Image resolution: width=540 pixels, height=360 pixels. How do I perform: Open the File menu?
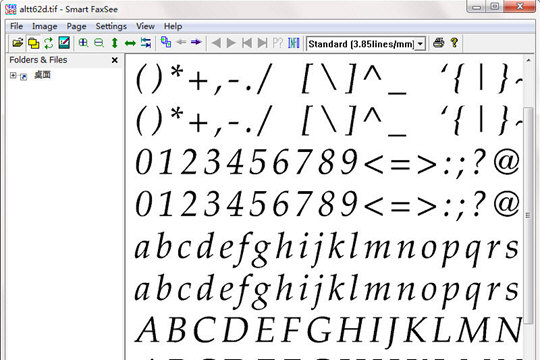tap(16, 27)
